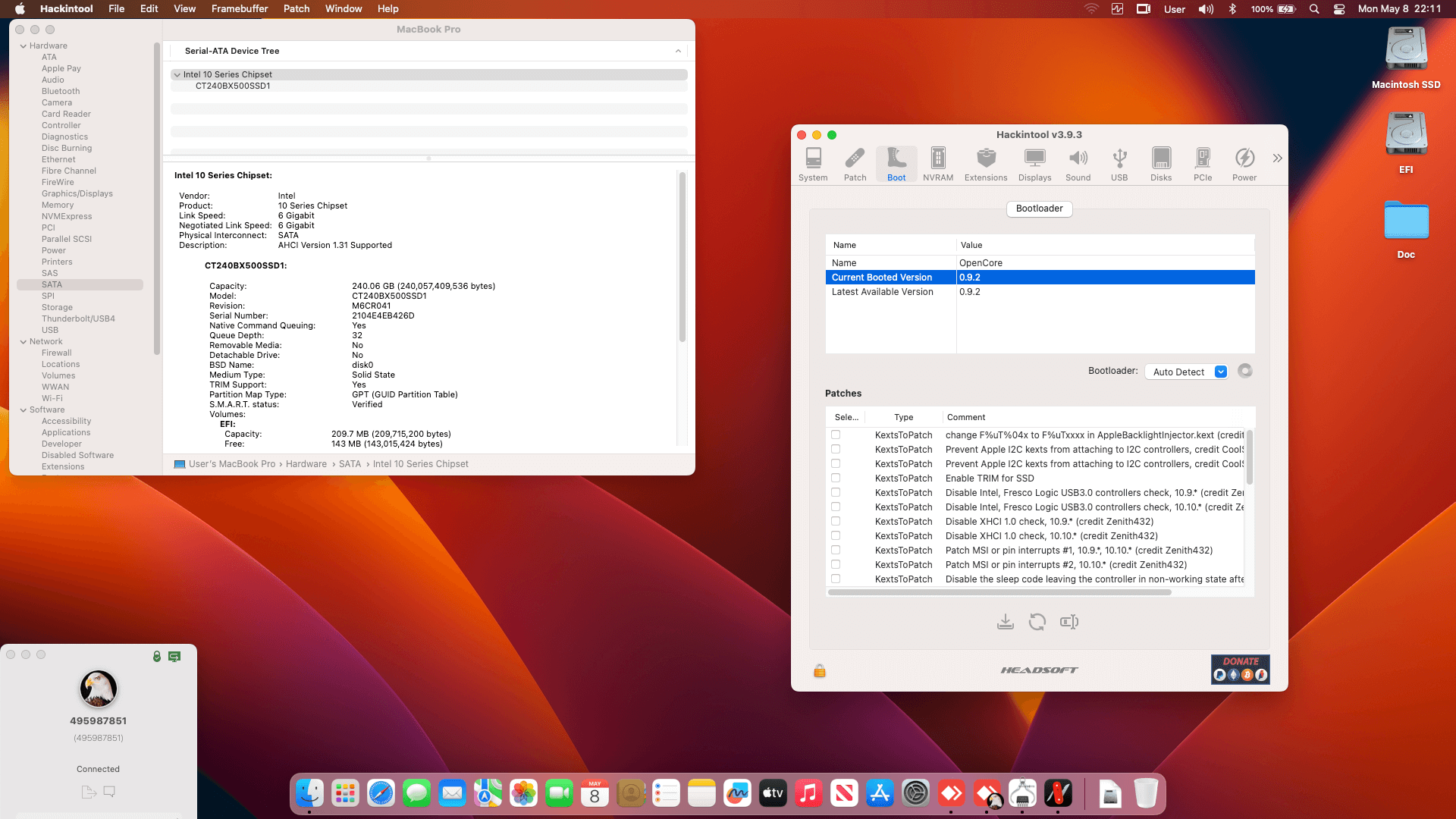Open the PCIe icon in Hackintool
This screenshot has height=819, width=1456.
(1203, 164)
